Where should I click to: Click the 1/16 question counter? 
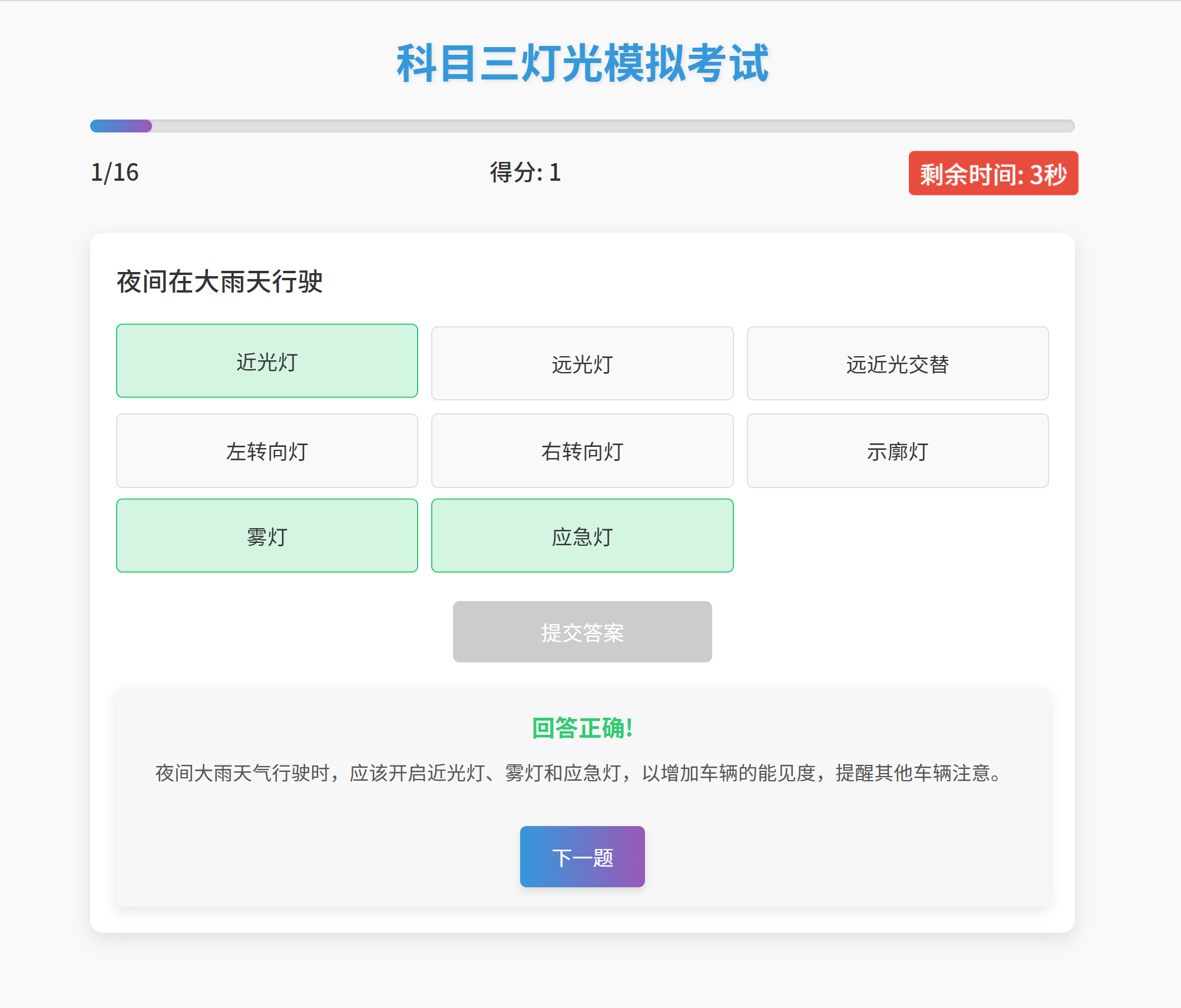(115, 173)
